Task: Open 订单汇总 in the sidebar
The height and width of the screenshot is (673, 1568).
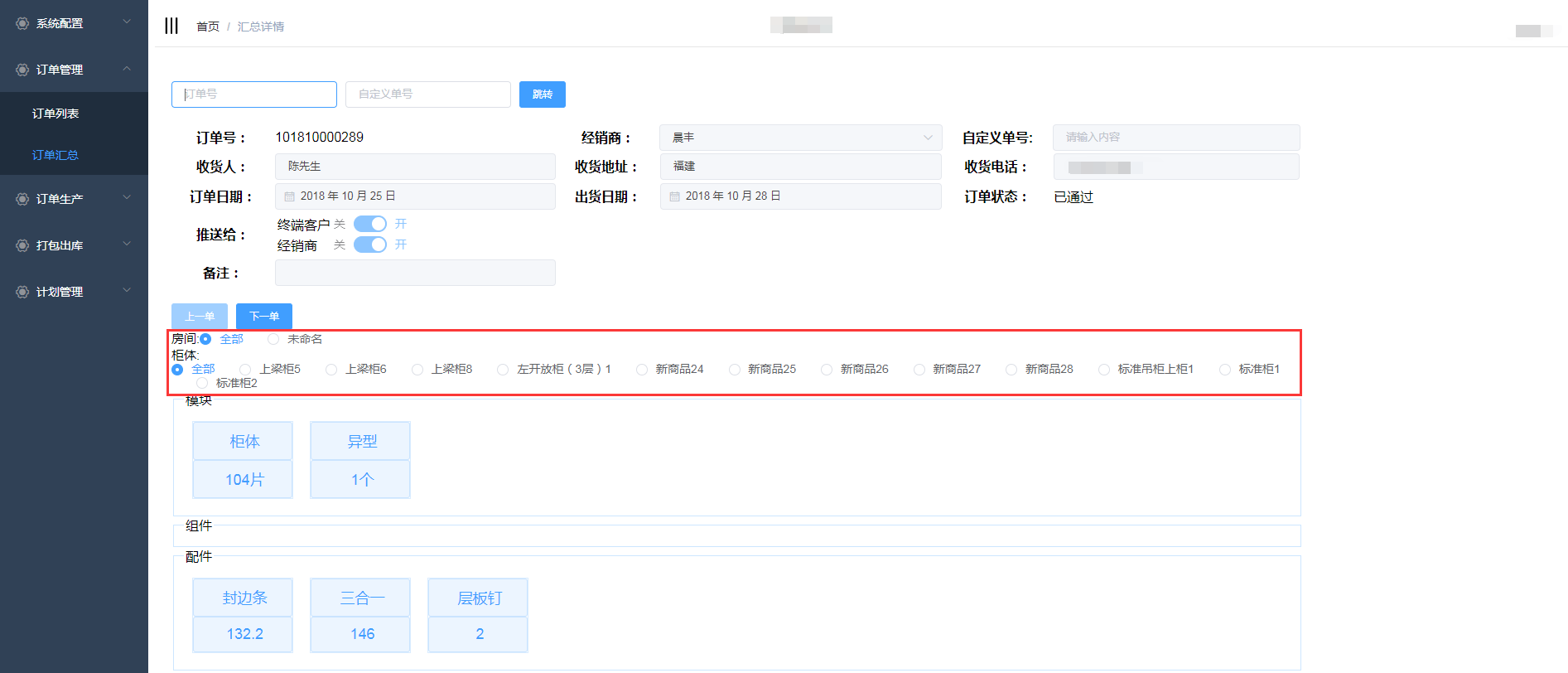Action: [x=55, y=155]
